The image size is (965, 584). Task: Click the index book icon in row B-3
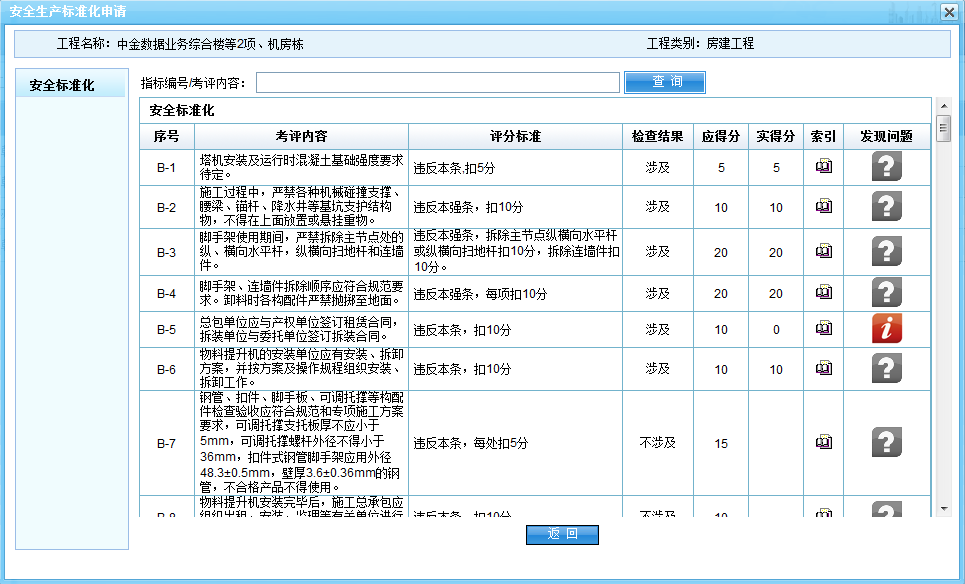tap(823, 252)
